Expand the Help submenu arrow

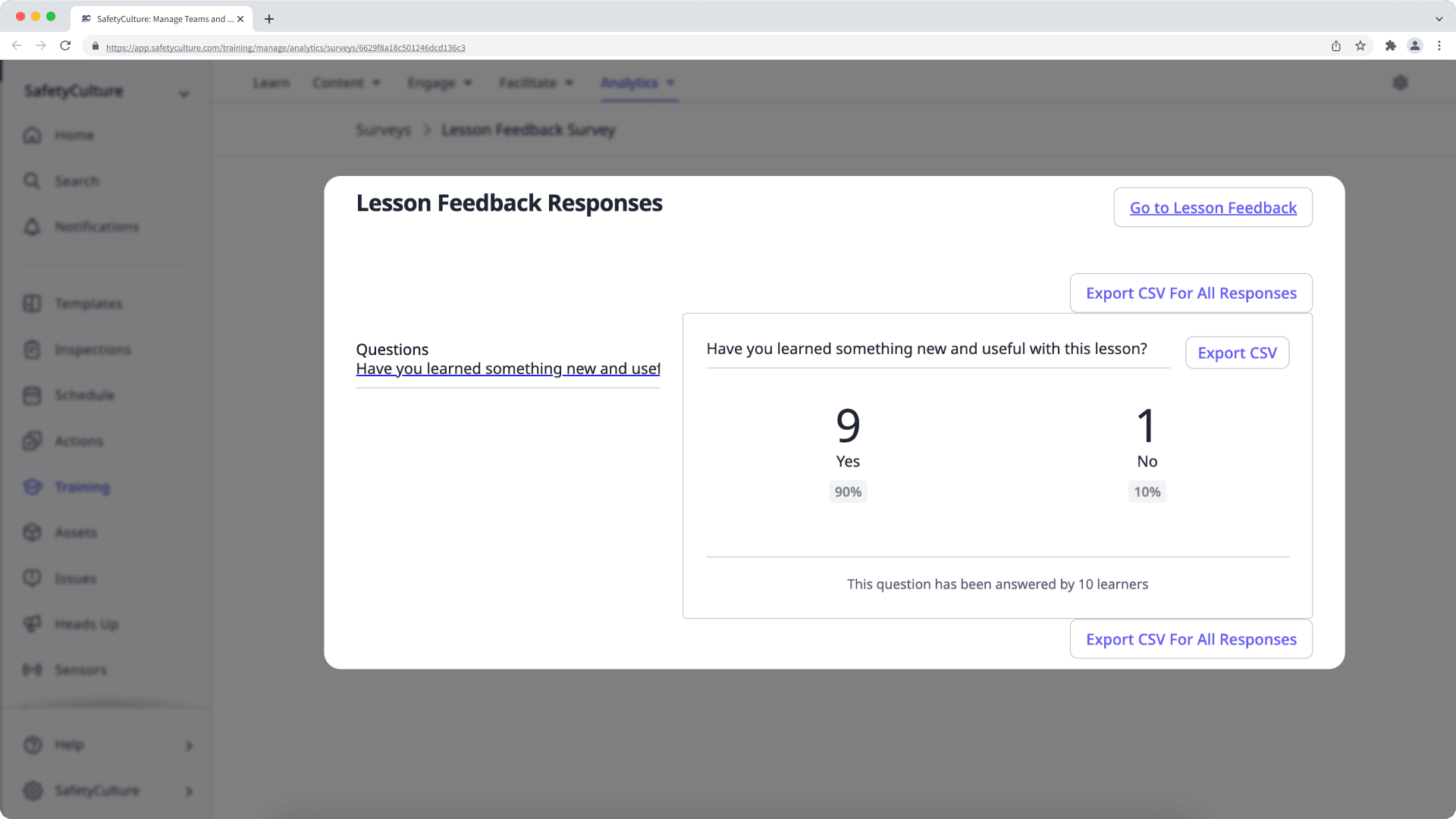(189, 745)
